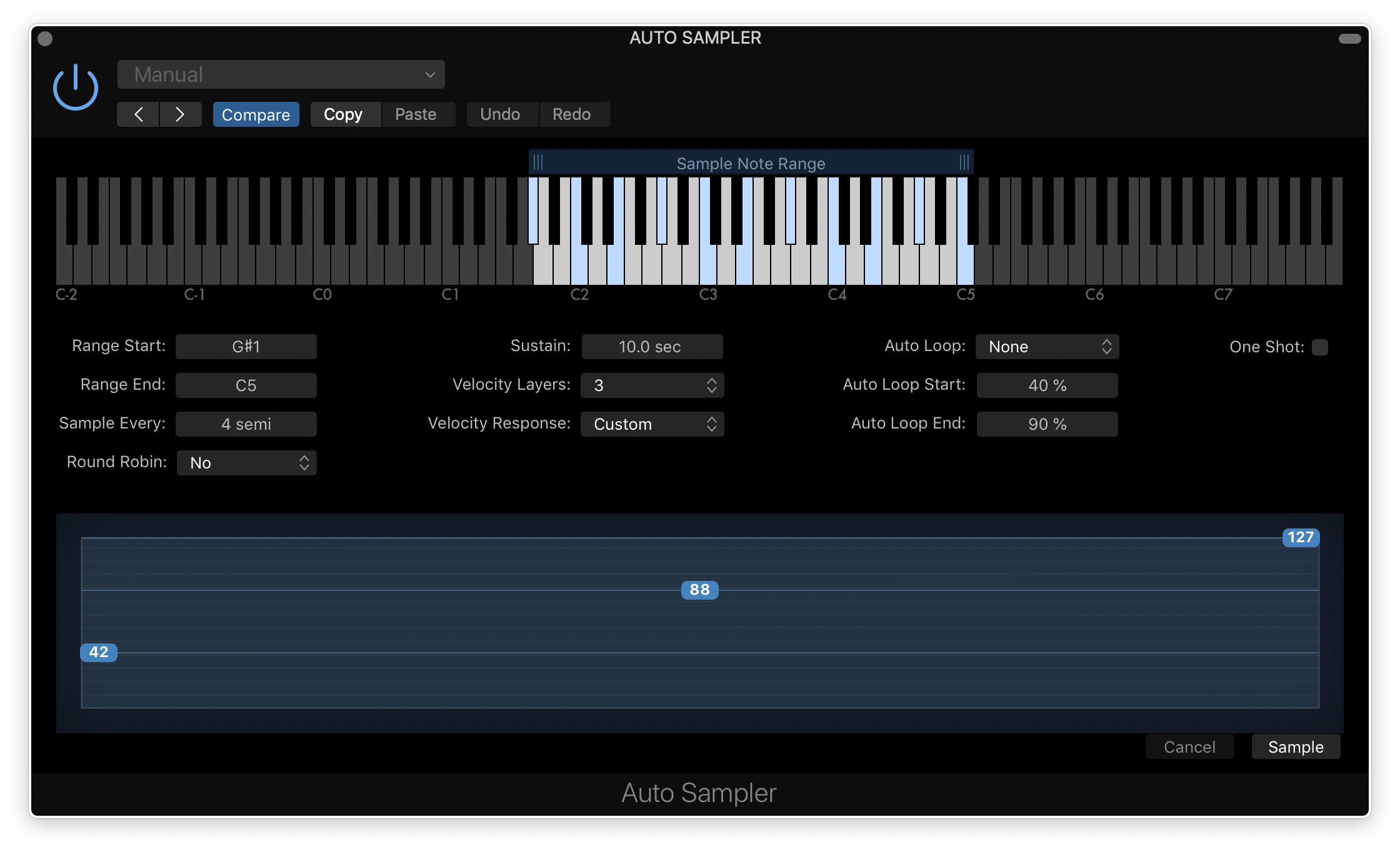
Task: Toggle Compare to hear previous settings
Action: coord(256,114)
